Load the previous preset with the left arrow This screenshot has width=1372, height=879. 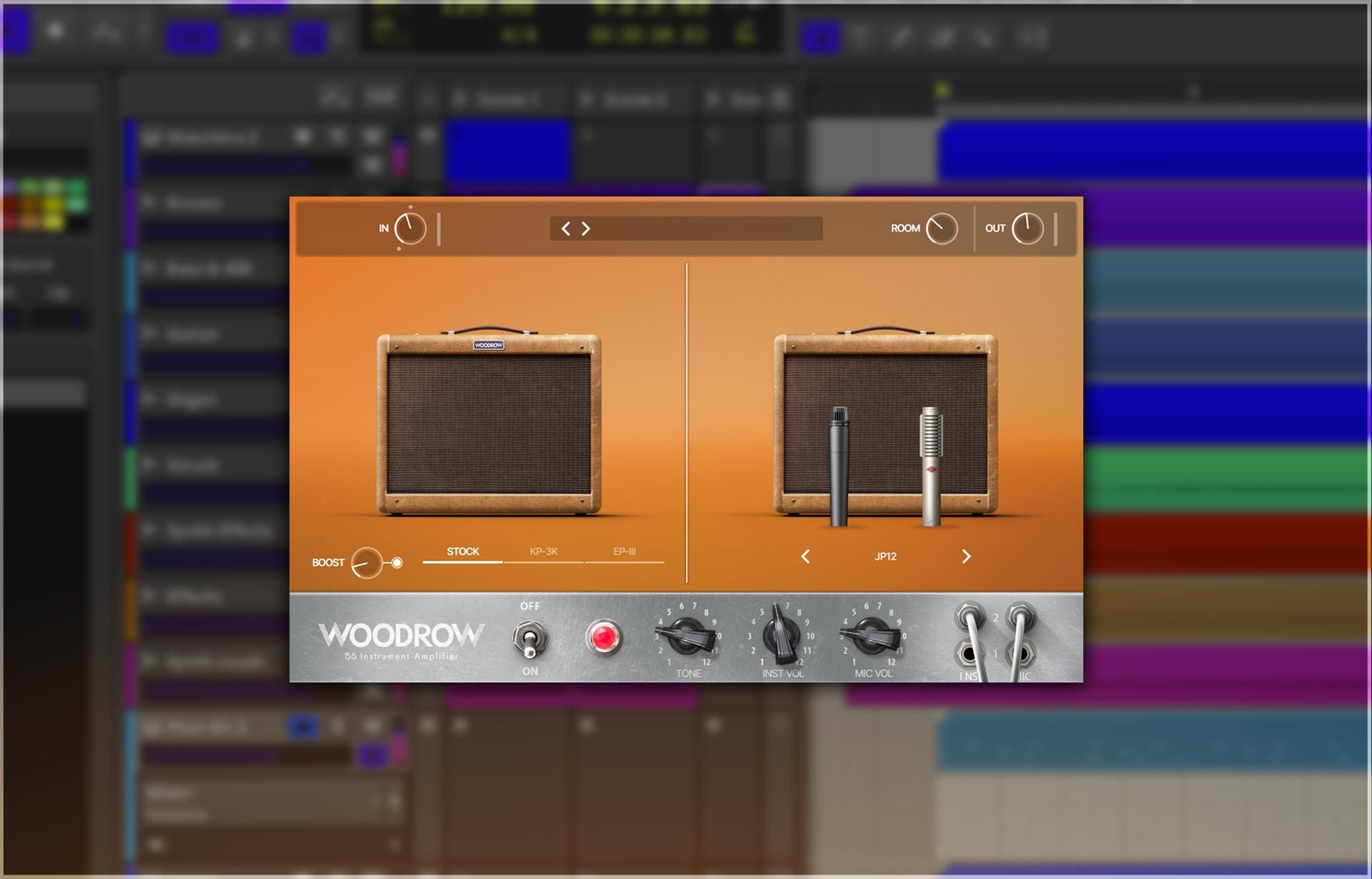(x=566, y=229)
